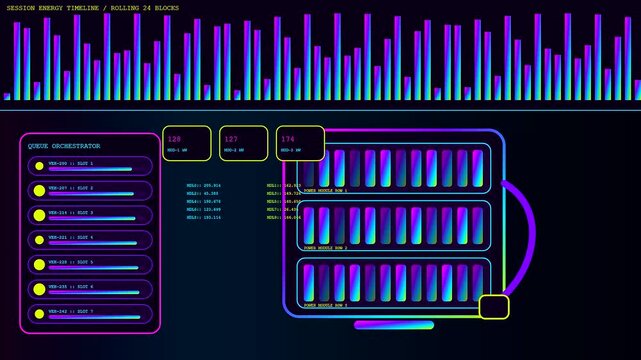
Task: Click the MDL2 reading 45.388
Action: tap(202, 193)
